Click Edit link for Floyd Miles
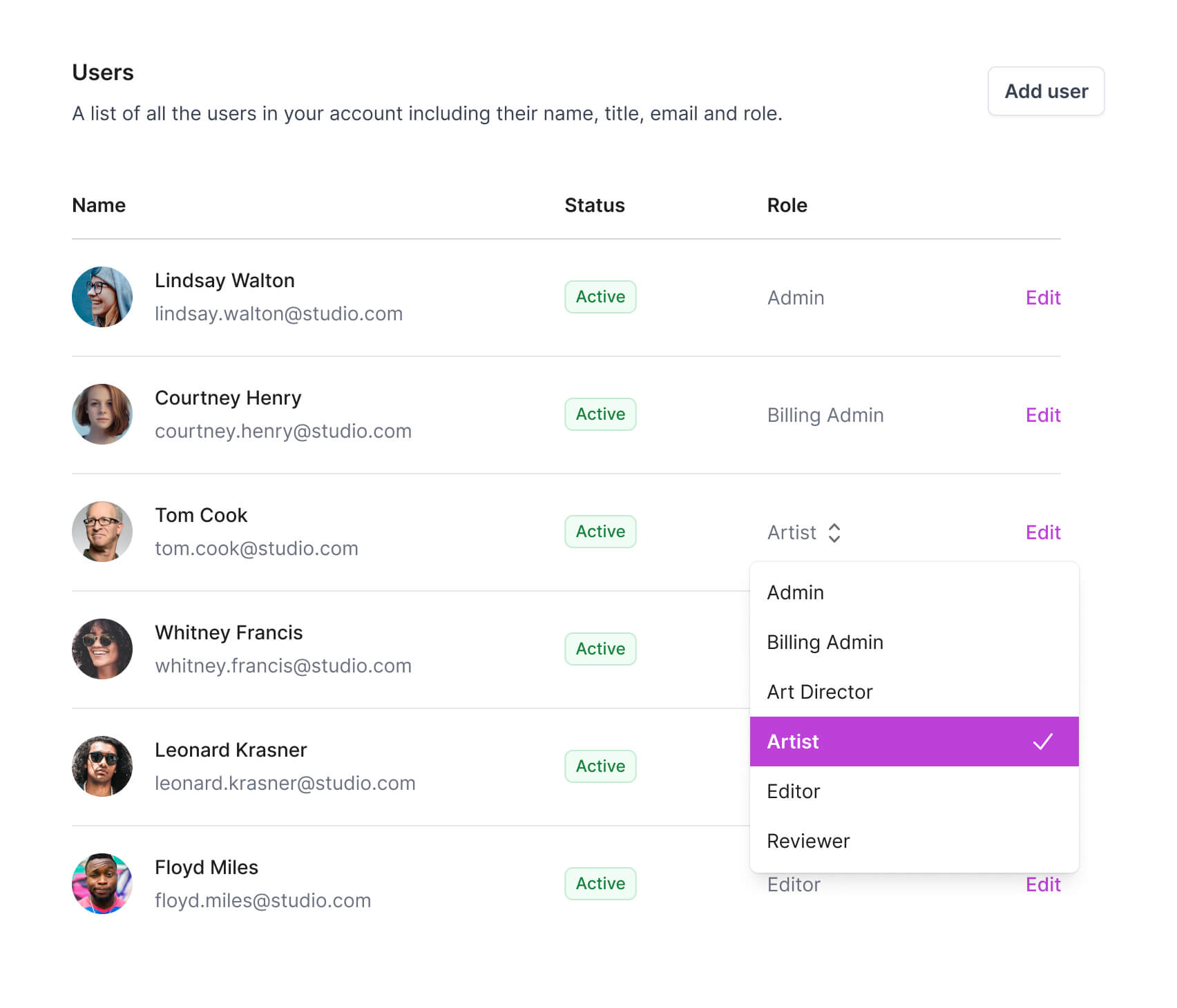 [x=1042, y=884]
